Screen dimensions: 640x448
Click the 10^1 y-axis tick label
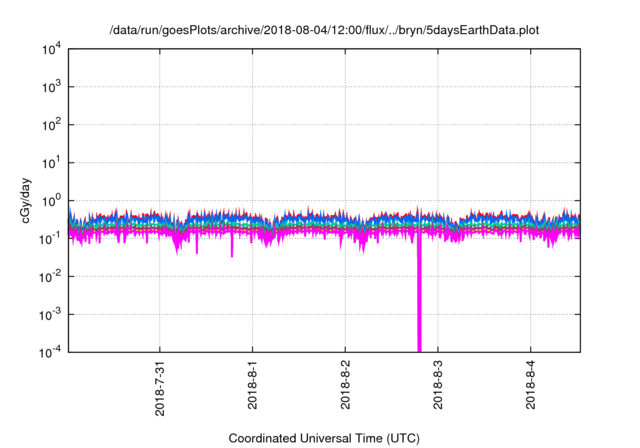point(52,163)
